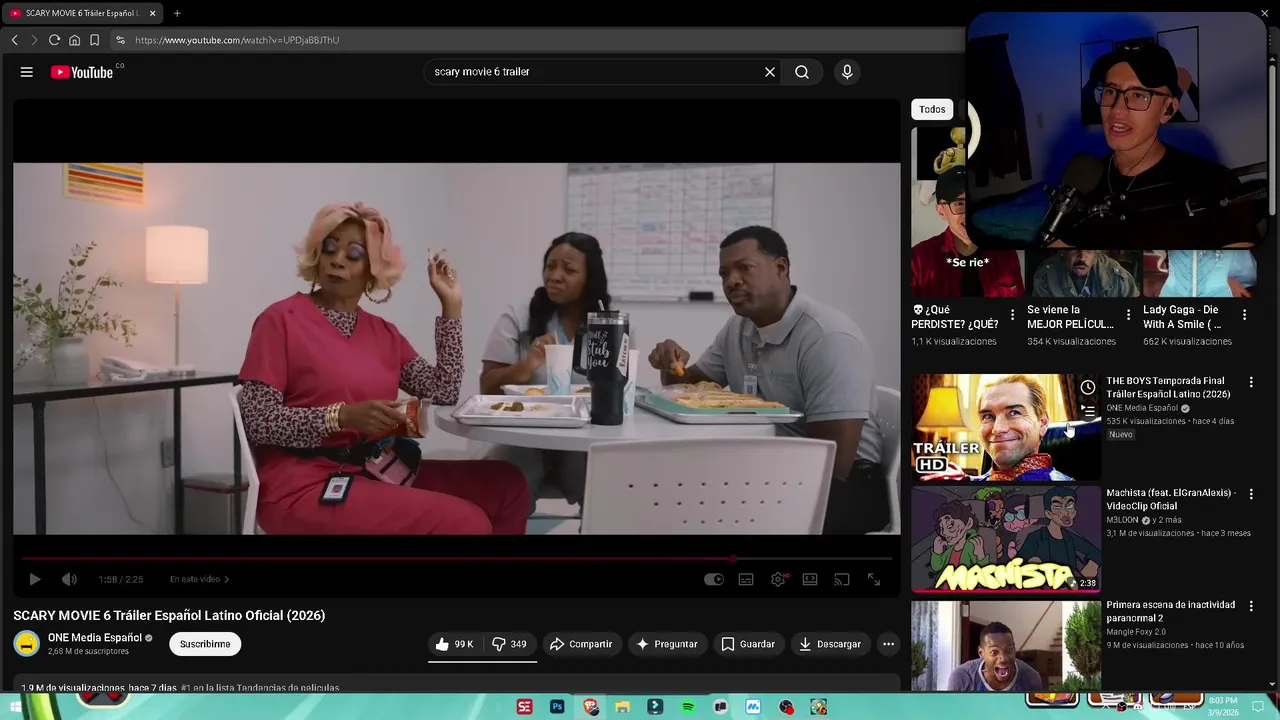Select the 'Todos' filter chip
Viewport: 1280px width, 720px height.
tap(932, 110)
